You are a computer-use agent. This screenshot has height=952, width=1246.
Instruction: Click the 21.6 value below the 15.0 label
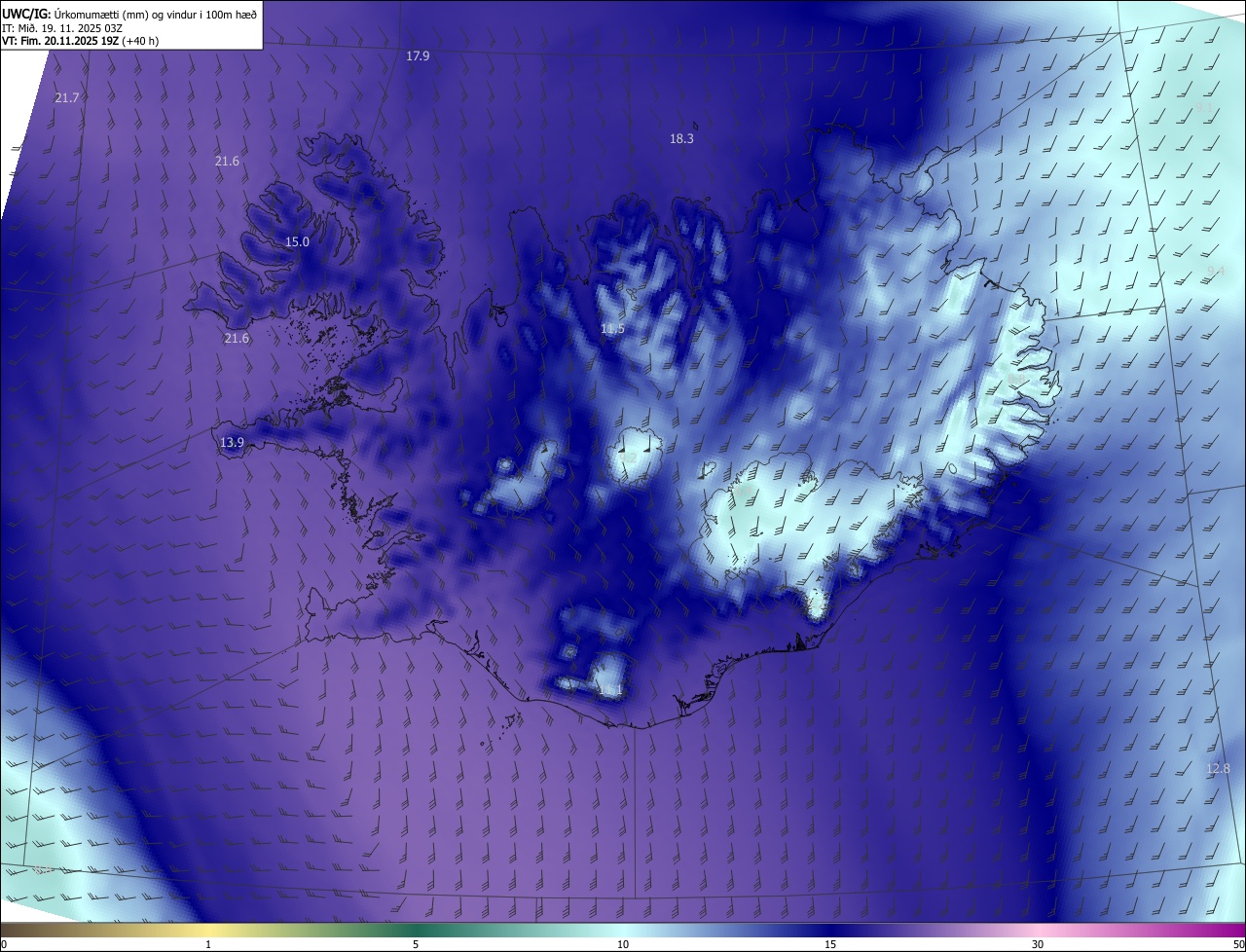click(237, 339)
